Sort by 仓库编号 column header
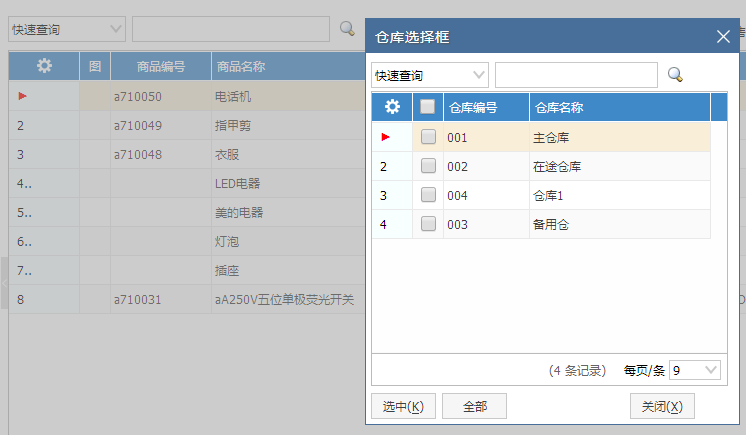Viewport: 746px width, 435px height. coord(486,107)
